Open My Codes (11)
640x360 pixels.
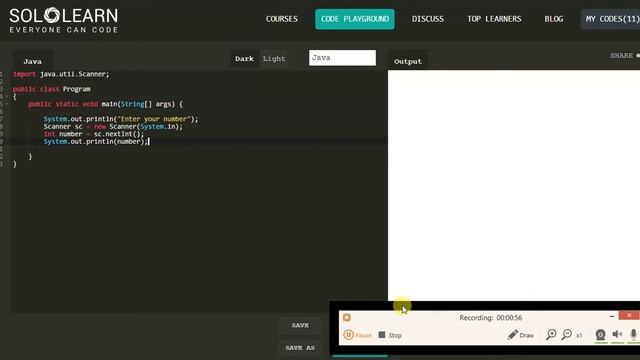(x=611, y=19)
